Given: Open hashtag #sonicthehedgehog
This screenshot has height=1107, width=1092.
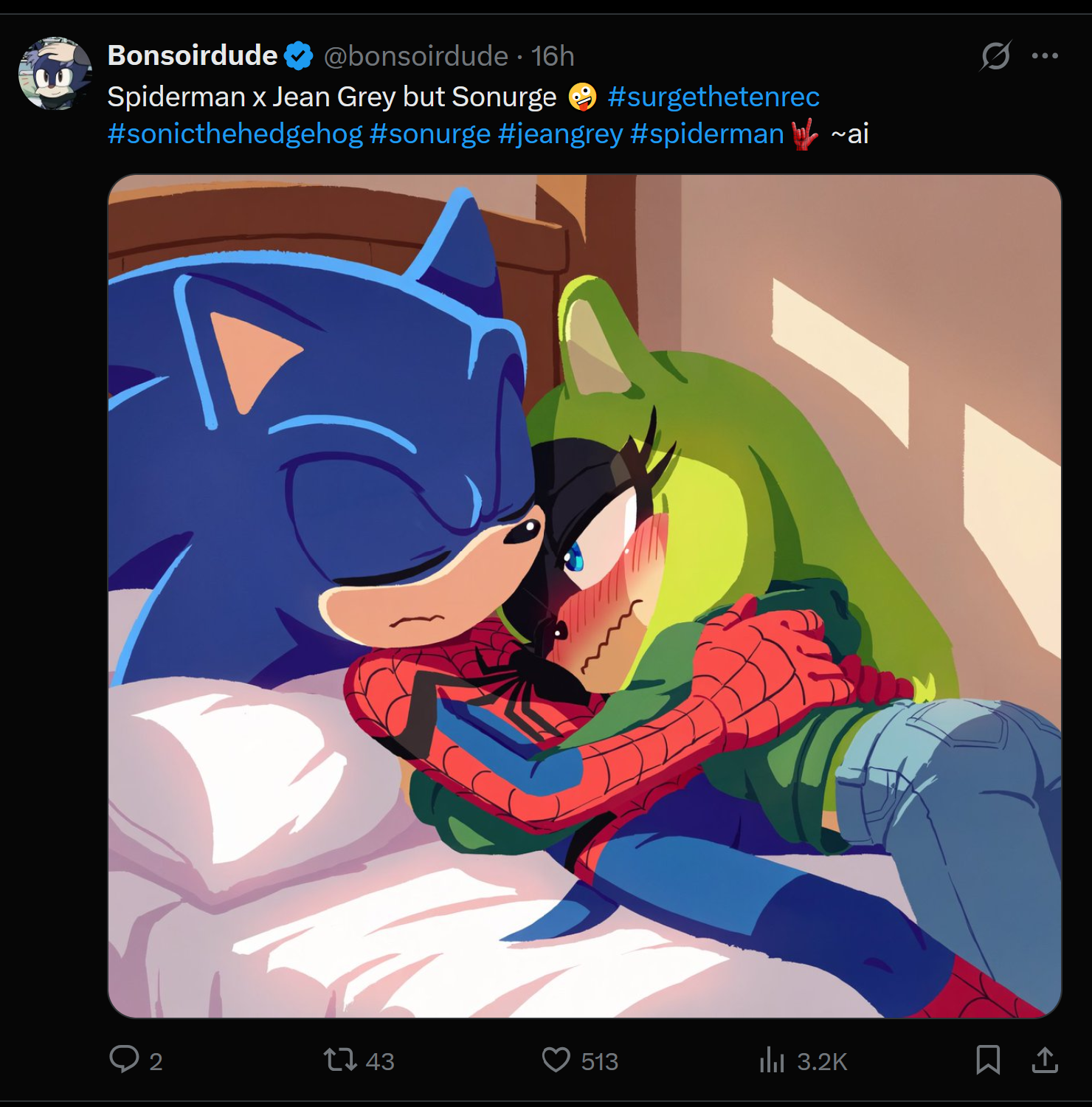Looking at the screenshot, I should [x=235, y=134].
